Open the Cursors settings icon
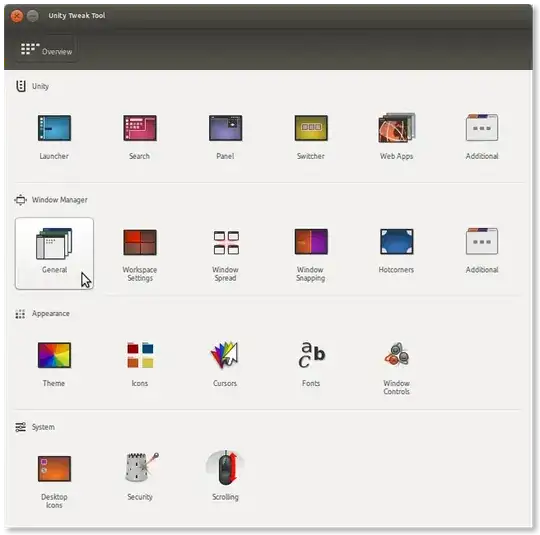Viewport: 540px width, 535px height. [225, 355]
